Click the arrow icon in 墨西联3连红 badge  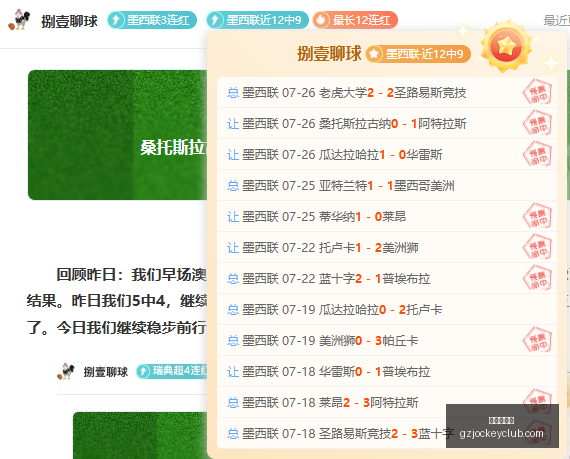[116, 20]
